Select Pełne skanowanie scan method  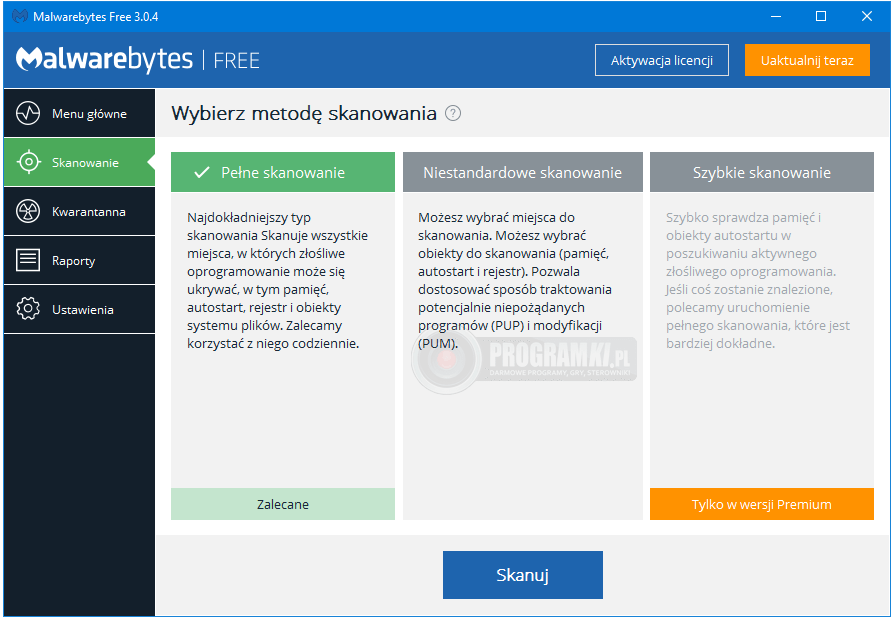[283, 172]
